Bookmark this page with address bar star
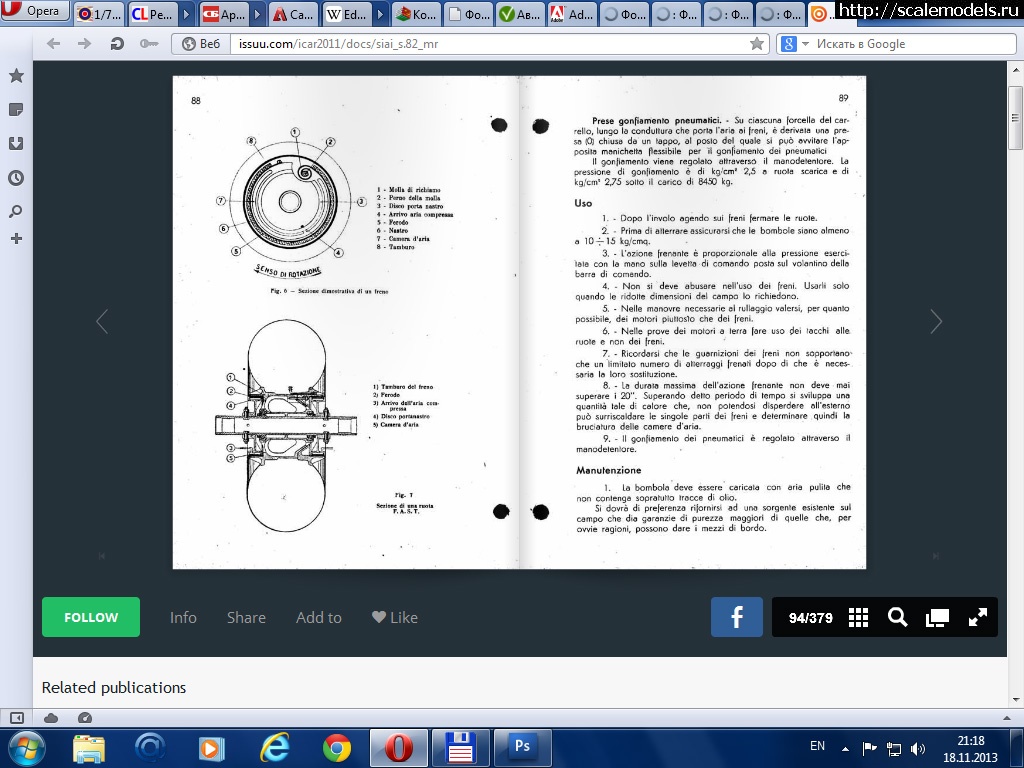The image size is (1024, 768). coord(757,44)
